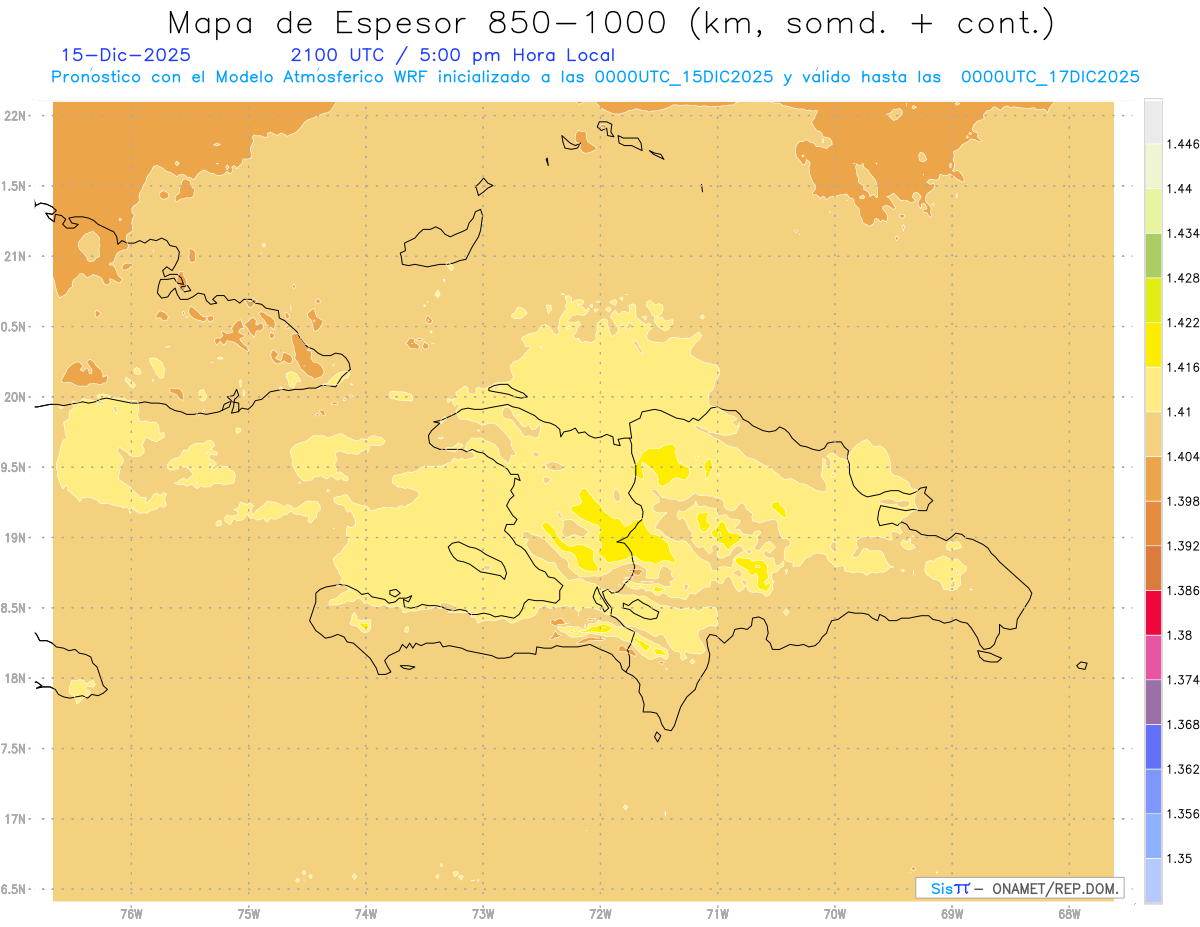Click the "Pronostico con el Modelo Atmosferico WRF" line
Screen dimensions: 1200x927
click(x=595, y=77)
